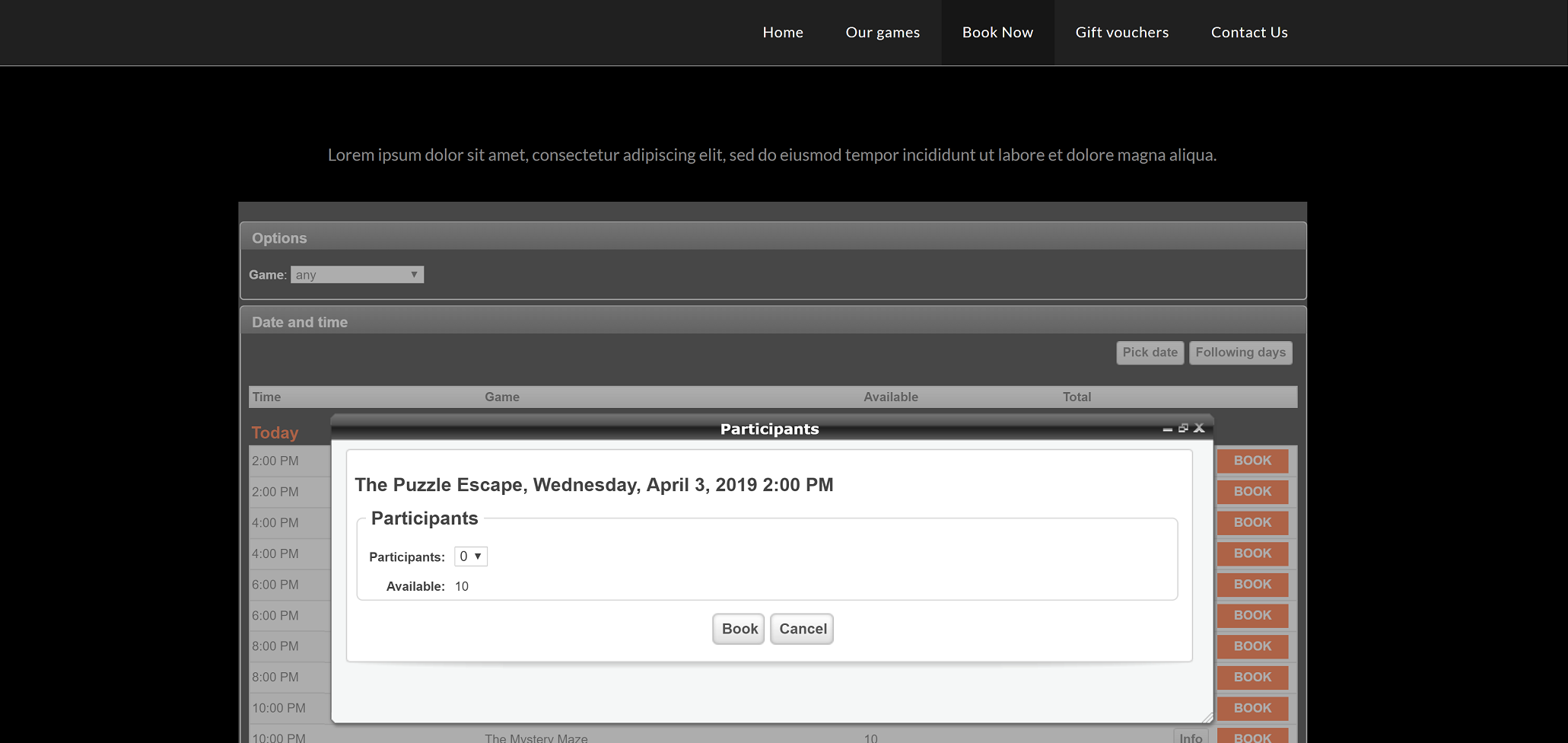Click the dialog's bottom-right resize handle
Image resolution: width=1568 pixels, height=743 pixels.
[1207, 717]
